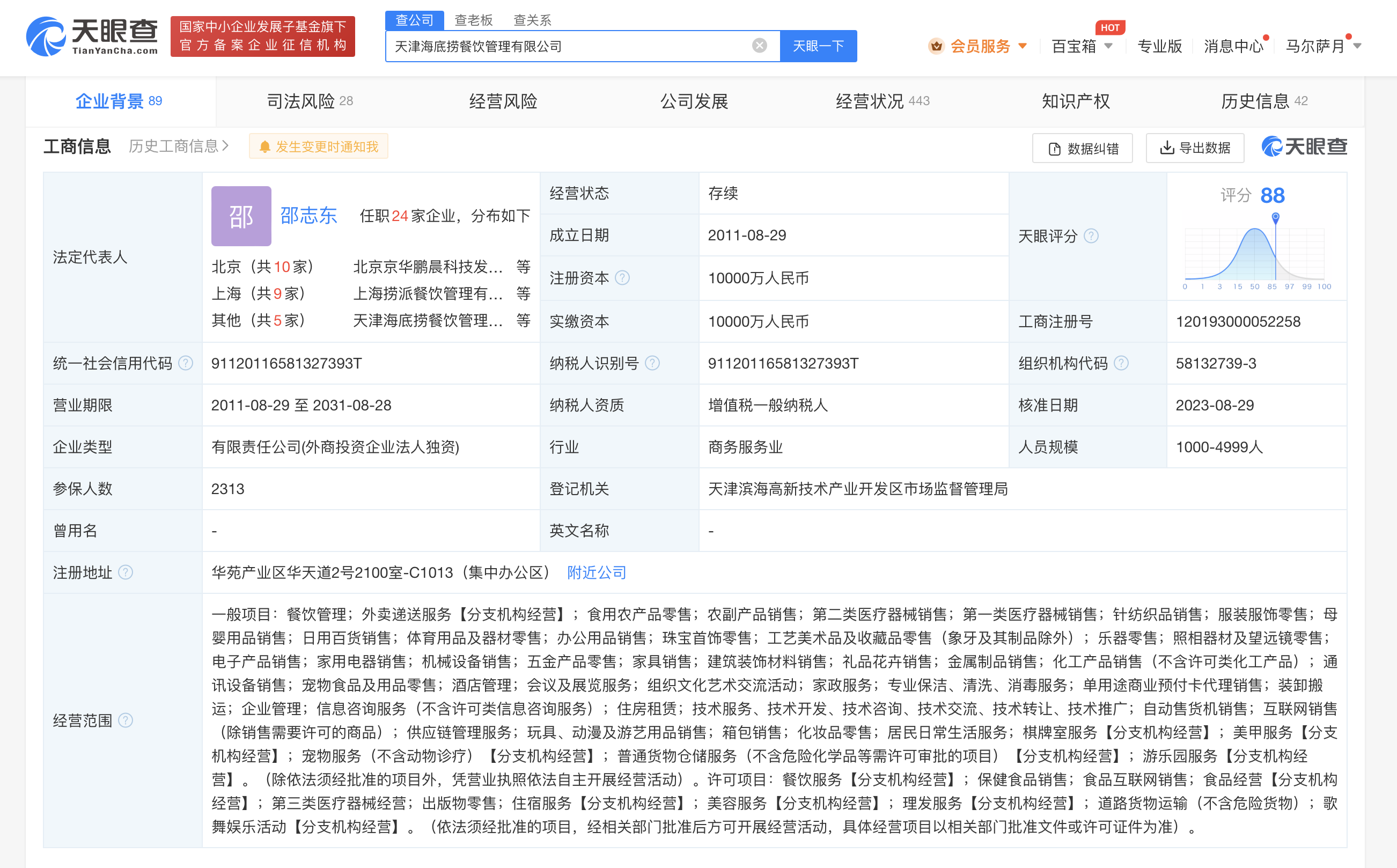This screenshot has width=1397, height=868.
Task: Click registration number 120193000052258
Action: [x=1238, y=321]
